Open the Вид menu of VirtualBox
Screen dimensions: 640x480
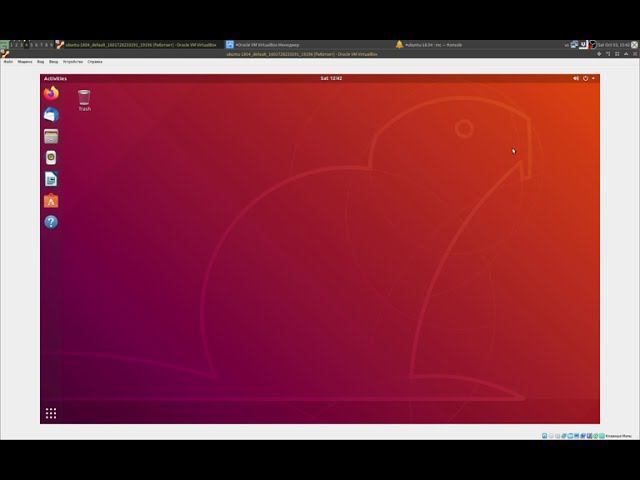40,62
